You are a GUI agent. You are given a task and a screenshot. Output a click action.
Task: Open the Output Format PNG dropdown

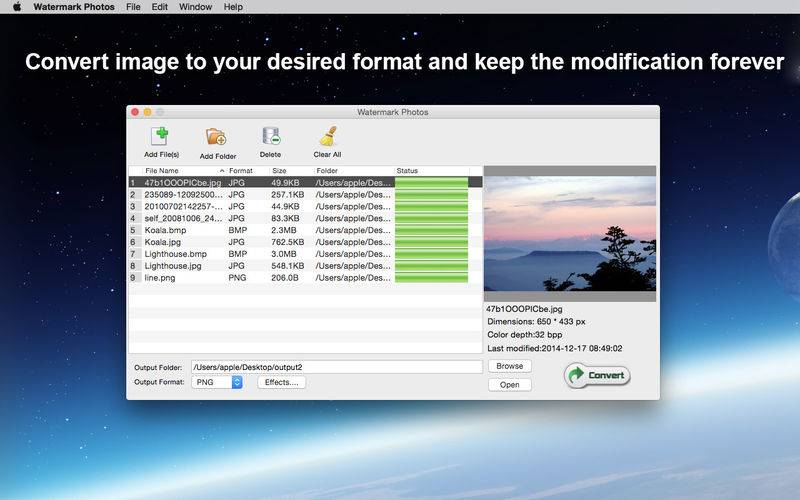pyautogui.click(x=217, y=382)
